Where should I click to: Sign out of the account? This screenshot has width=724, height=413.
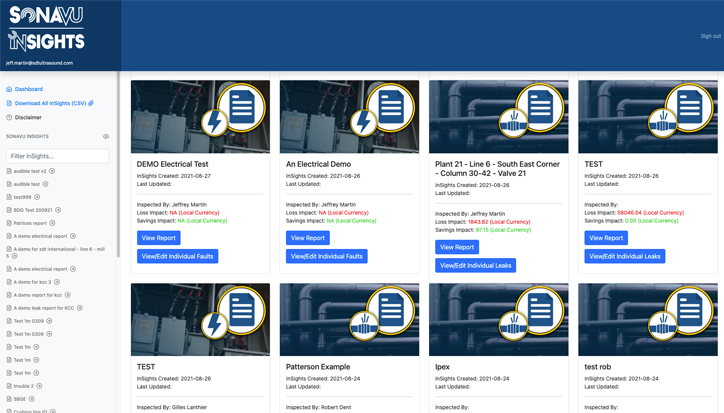click(x=710, y=36)
